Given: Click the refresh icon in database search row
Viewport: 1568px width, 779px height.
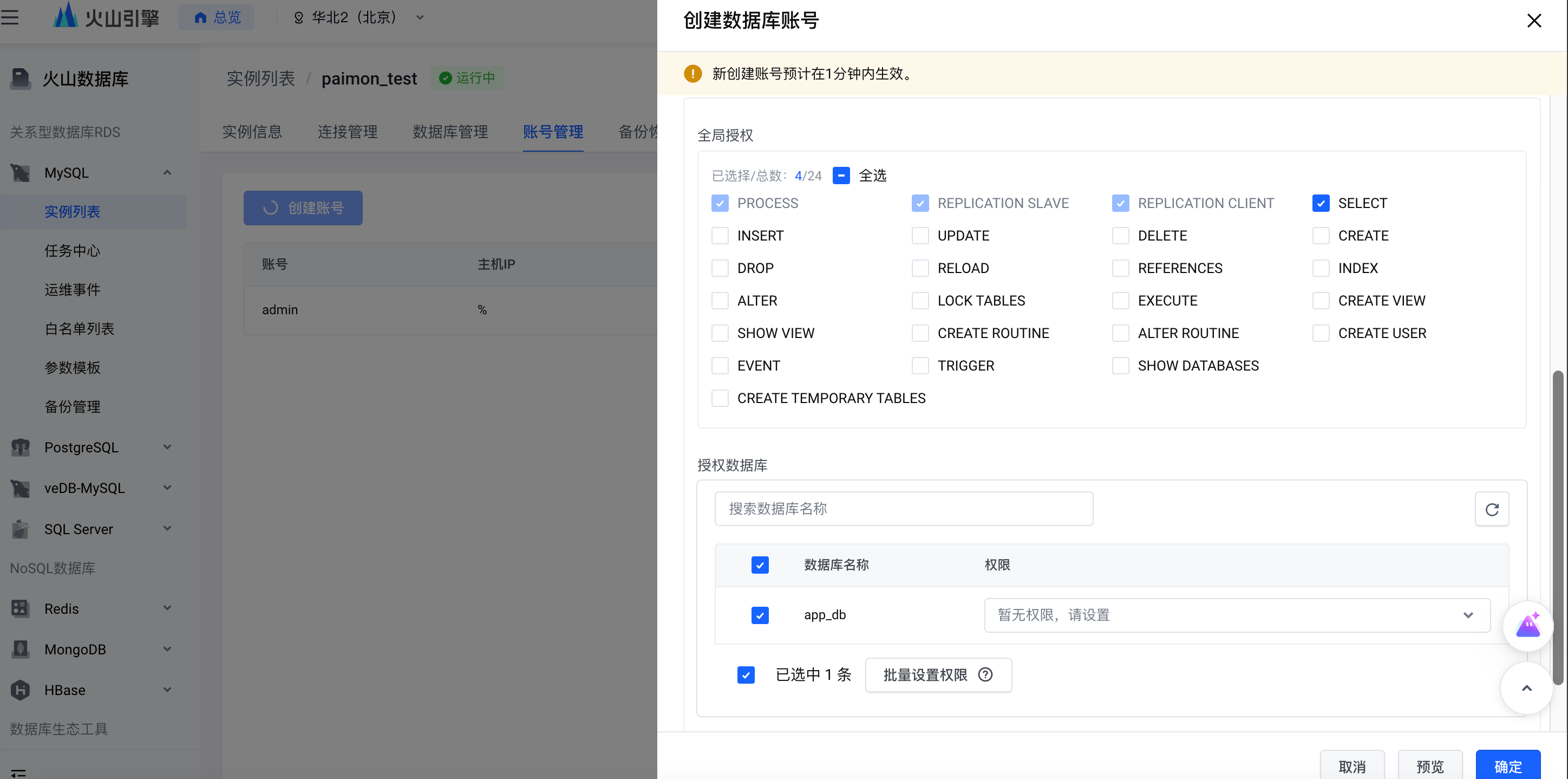Looking at the screenshot, I should click(x=1491, y=509).
